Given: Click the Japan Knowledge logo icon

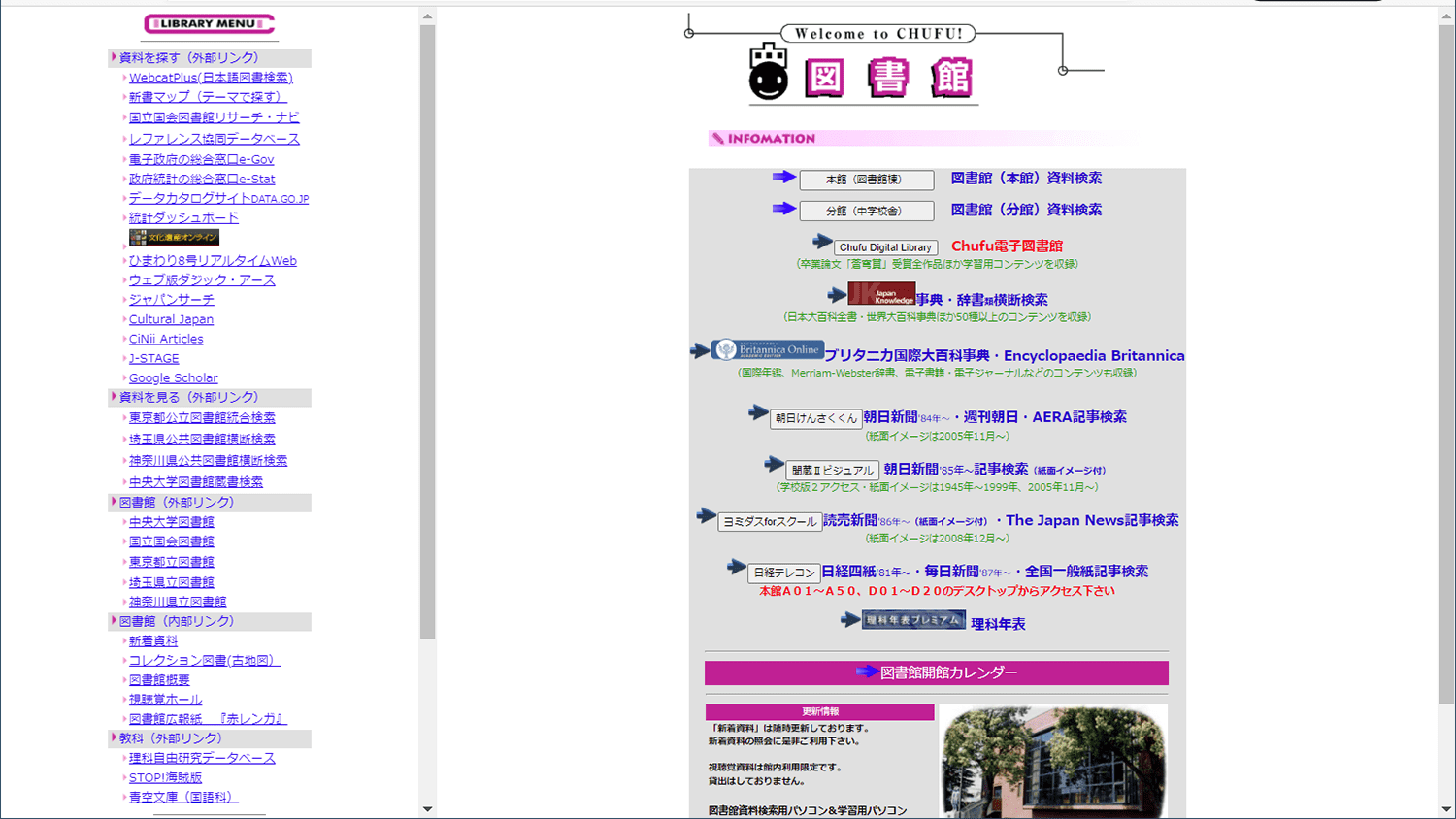Looking at the screenshot, I should tap(881, 294).
